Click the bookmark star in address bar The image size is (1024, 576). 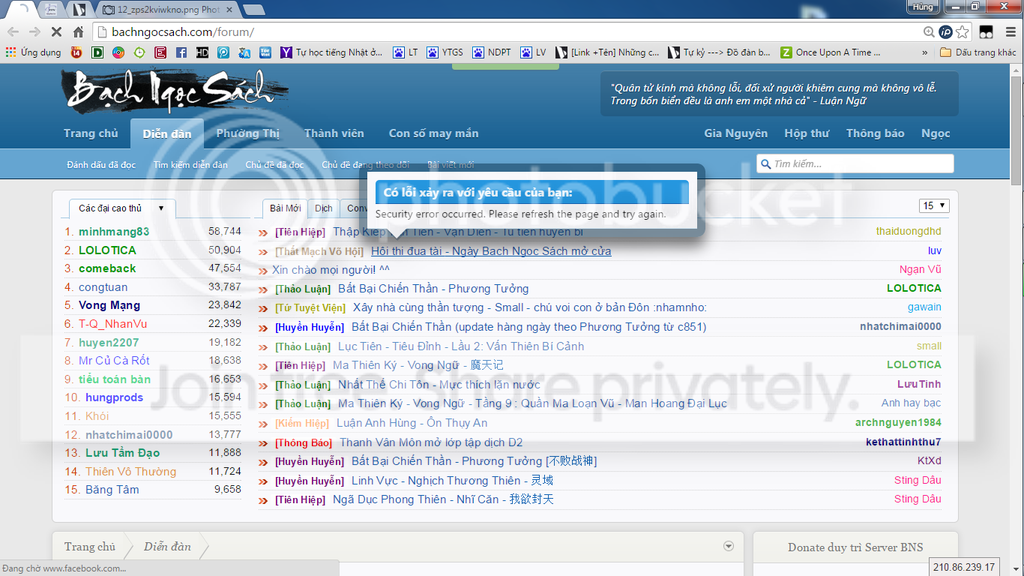[962, 32]
